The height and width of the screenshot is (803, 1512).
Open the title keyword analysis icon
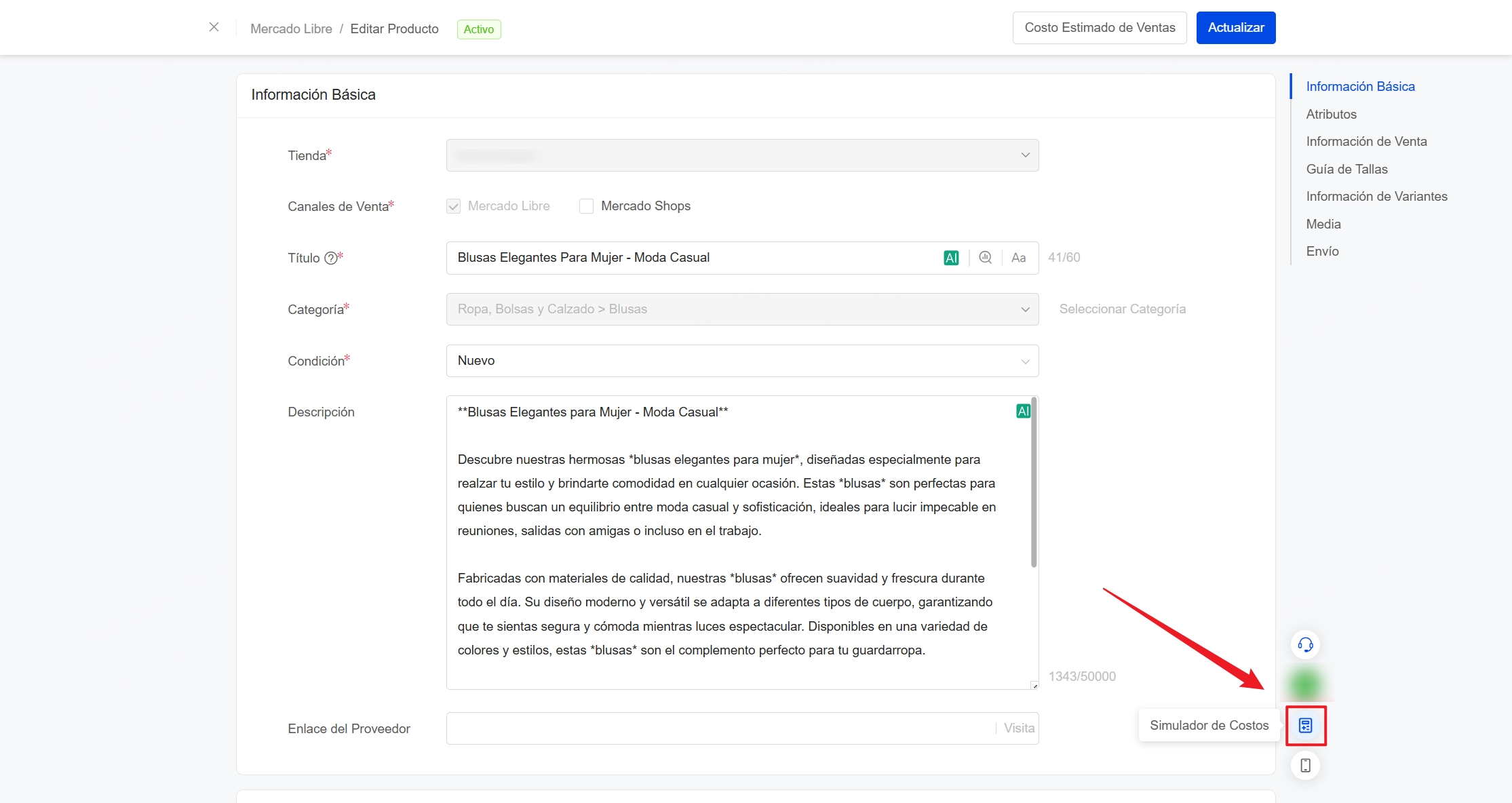[986, 258]
